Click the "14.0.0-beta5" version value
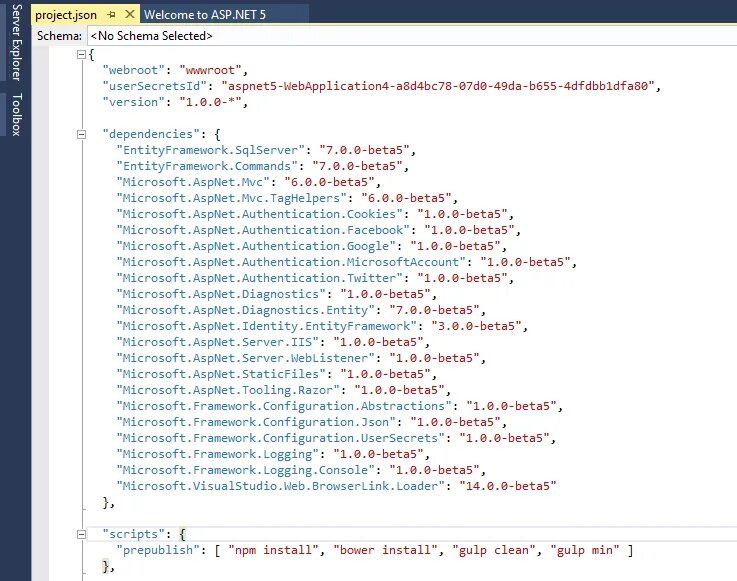Screen dimensions: 737x581 pos(508,486)
